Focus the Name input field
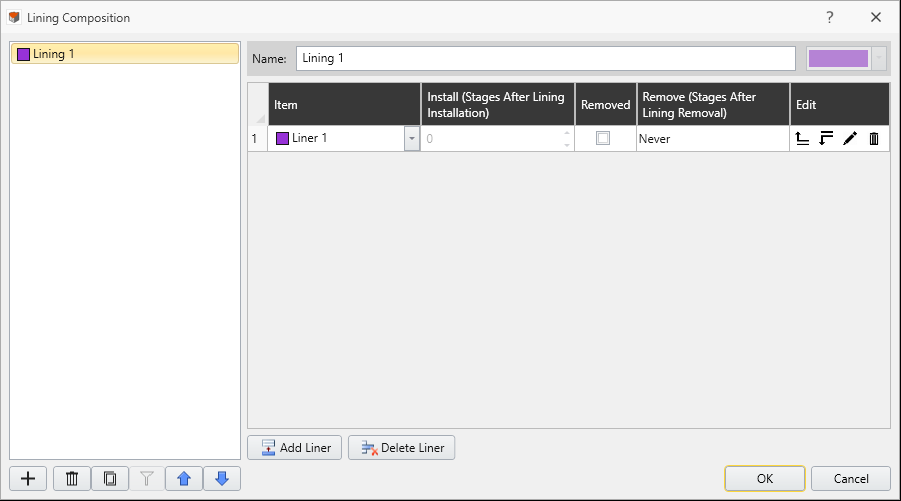Image resolution: width=901 pixels, height=501 pixels. pyautogui.click(x=546, y=58)
